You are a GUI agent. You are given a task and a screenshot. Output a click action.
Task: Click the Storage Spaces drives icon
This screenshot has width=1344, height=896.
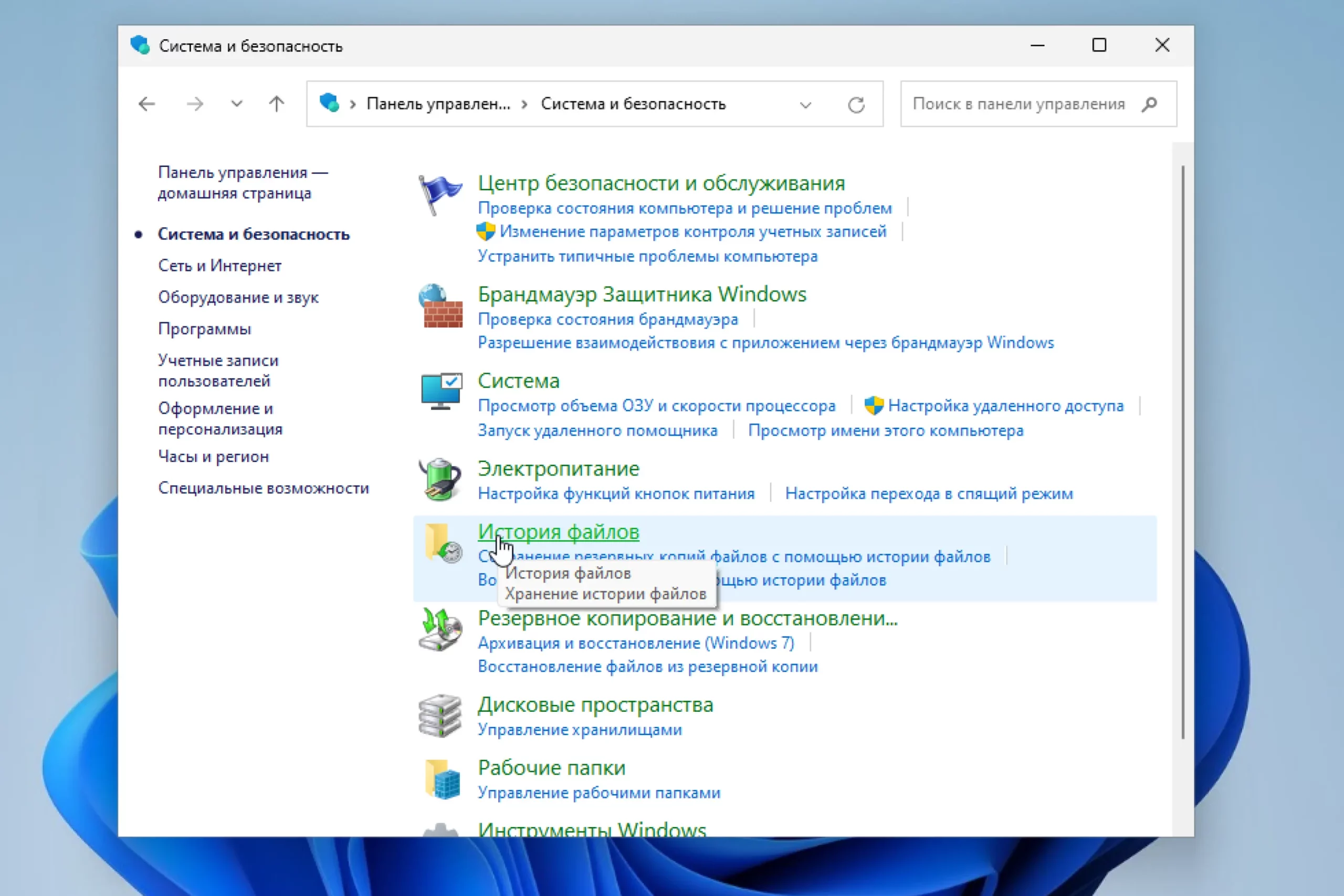click(x=439, y=716)
